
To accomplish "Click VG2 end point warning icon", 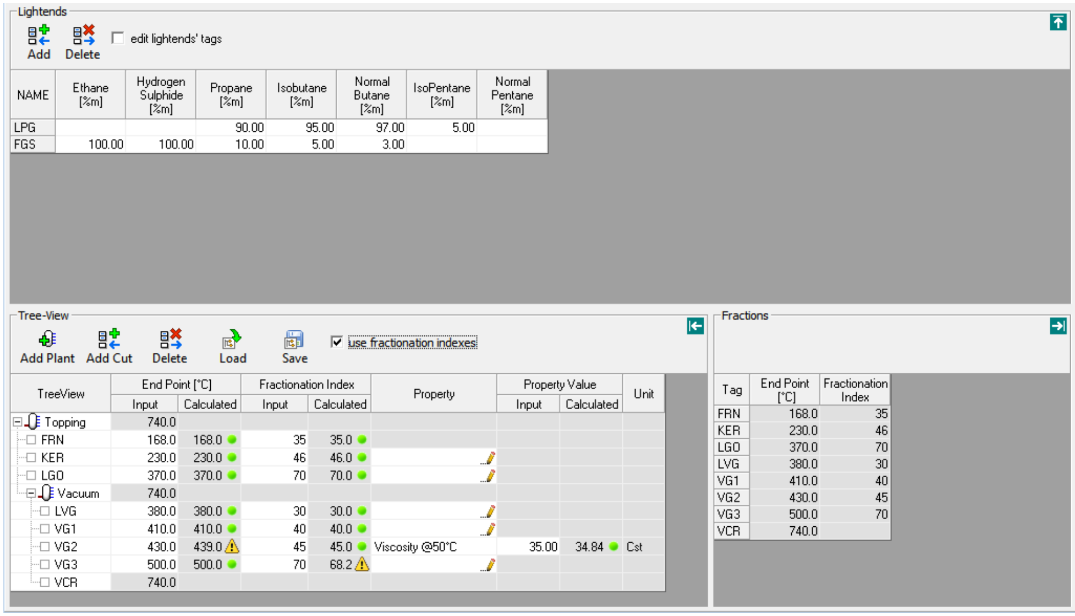I will (232, 547).
